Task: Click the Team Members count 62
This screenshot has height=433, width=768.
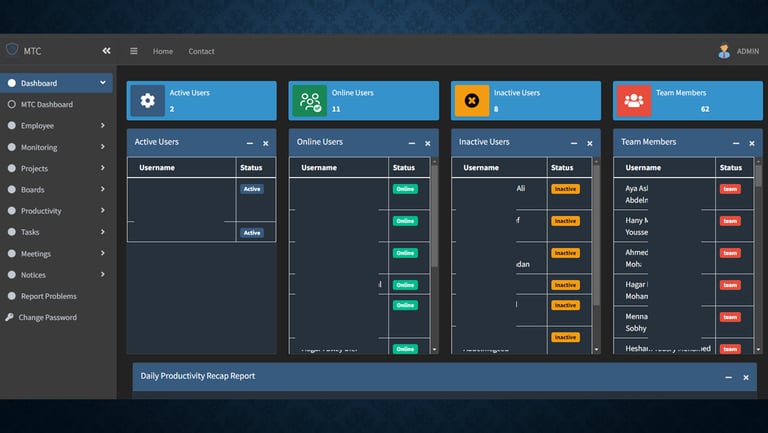Action: [705, 109]
